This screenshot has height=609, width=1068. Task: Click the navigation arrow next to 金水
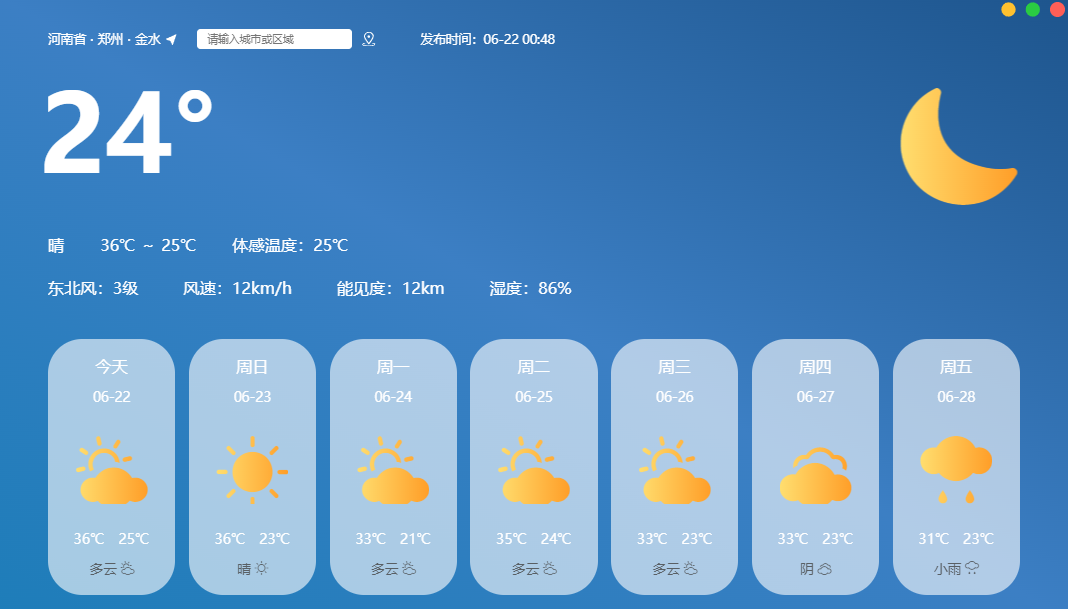171,39
